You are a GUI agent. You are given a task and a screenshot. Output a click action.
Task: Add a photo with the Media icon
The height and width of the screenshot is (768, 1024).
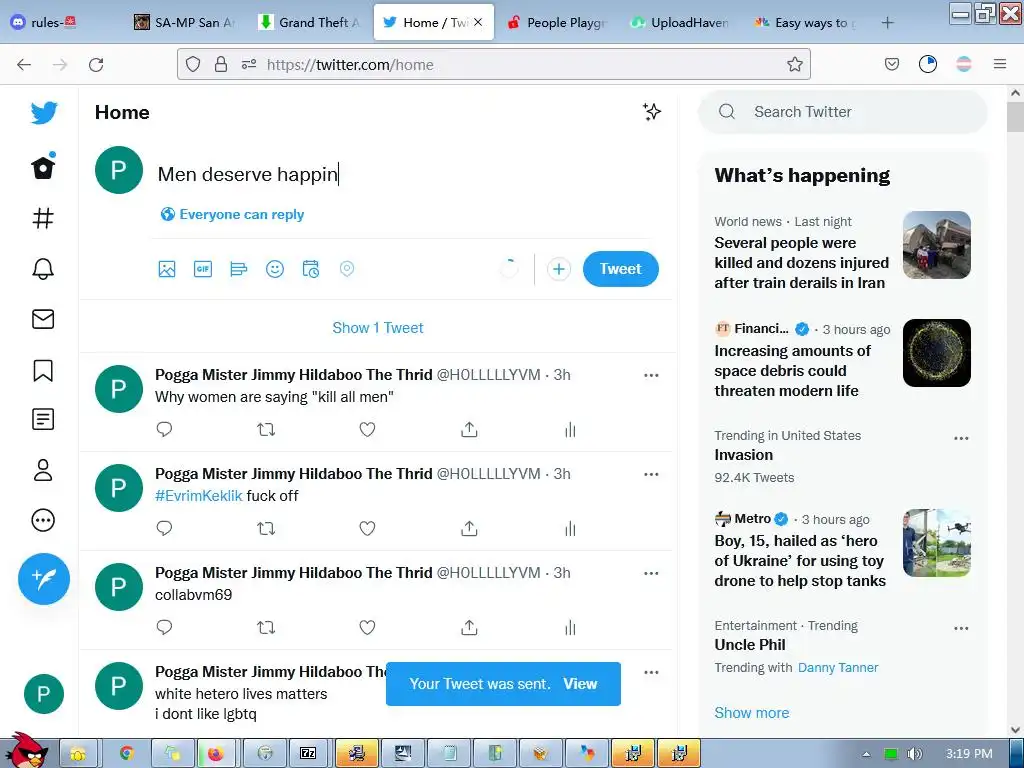tap(167, 268)
